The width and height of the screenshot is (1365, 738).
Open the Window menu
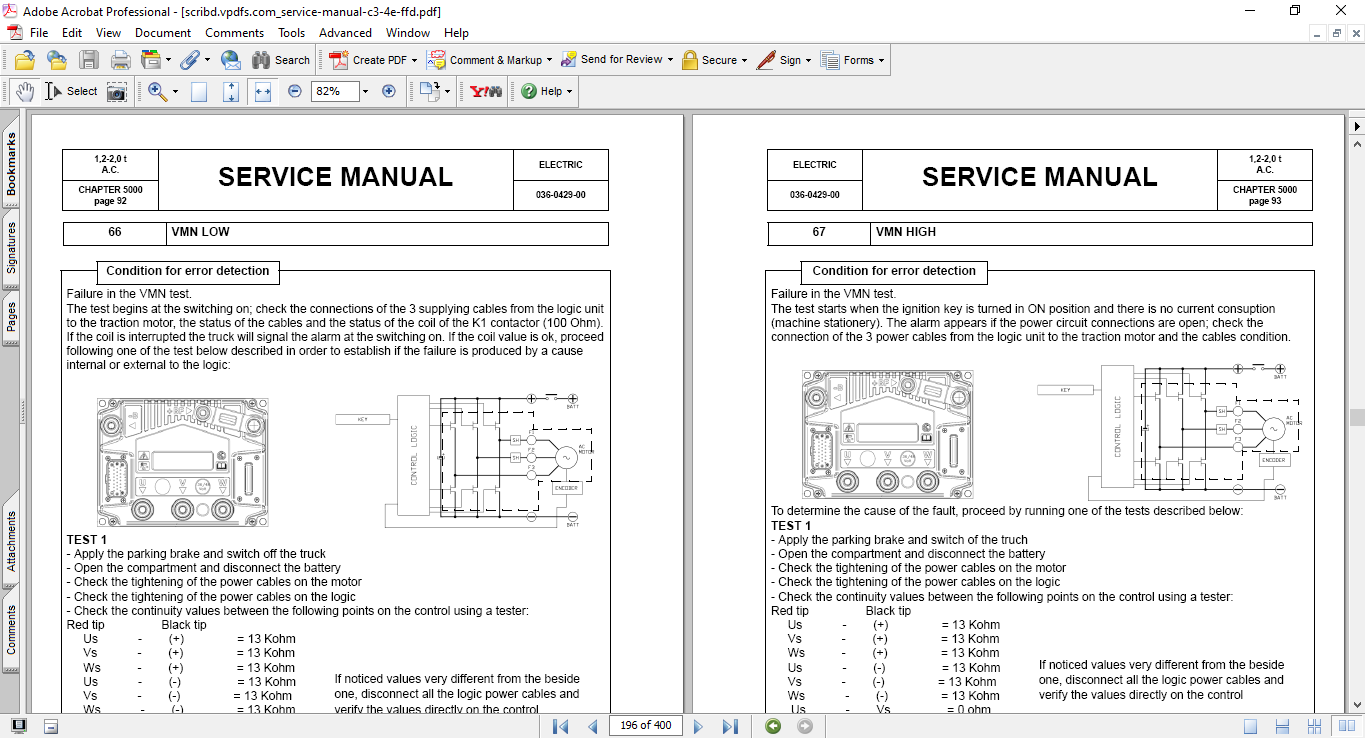[408, 33]
